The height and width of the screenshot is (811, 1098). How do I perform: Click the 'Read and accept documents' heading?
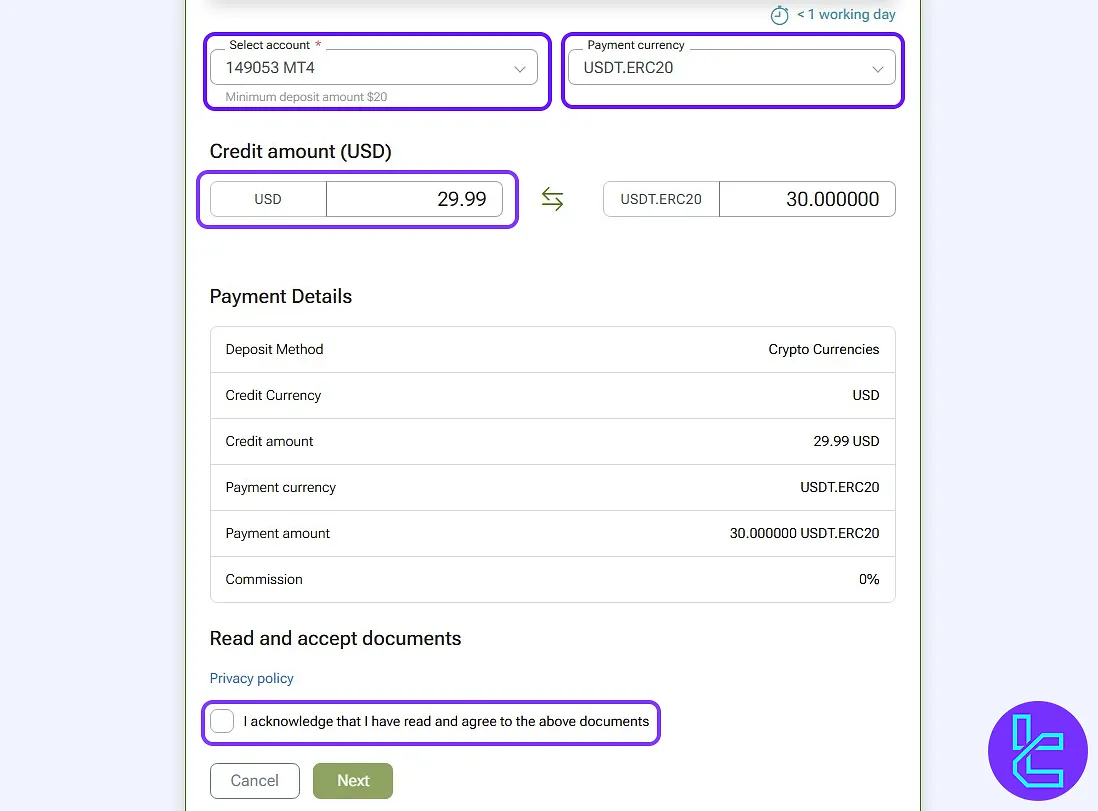(x=335, y=639)
